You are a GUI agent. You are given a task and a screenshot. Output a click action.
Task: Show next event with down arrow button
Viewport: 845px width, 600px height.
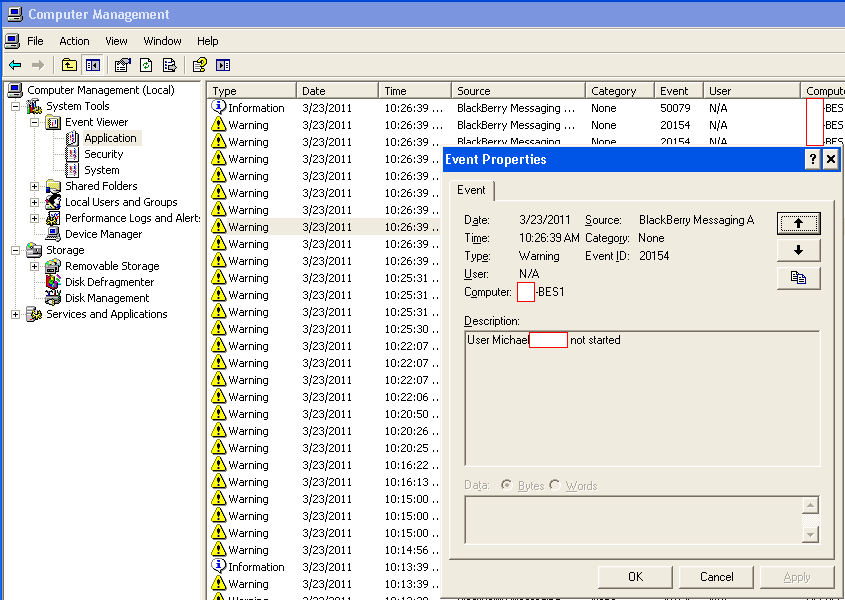(798, 250)
